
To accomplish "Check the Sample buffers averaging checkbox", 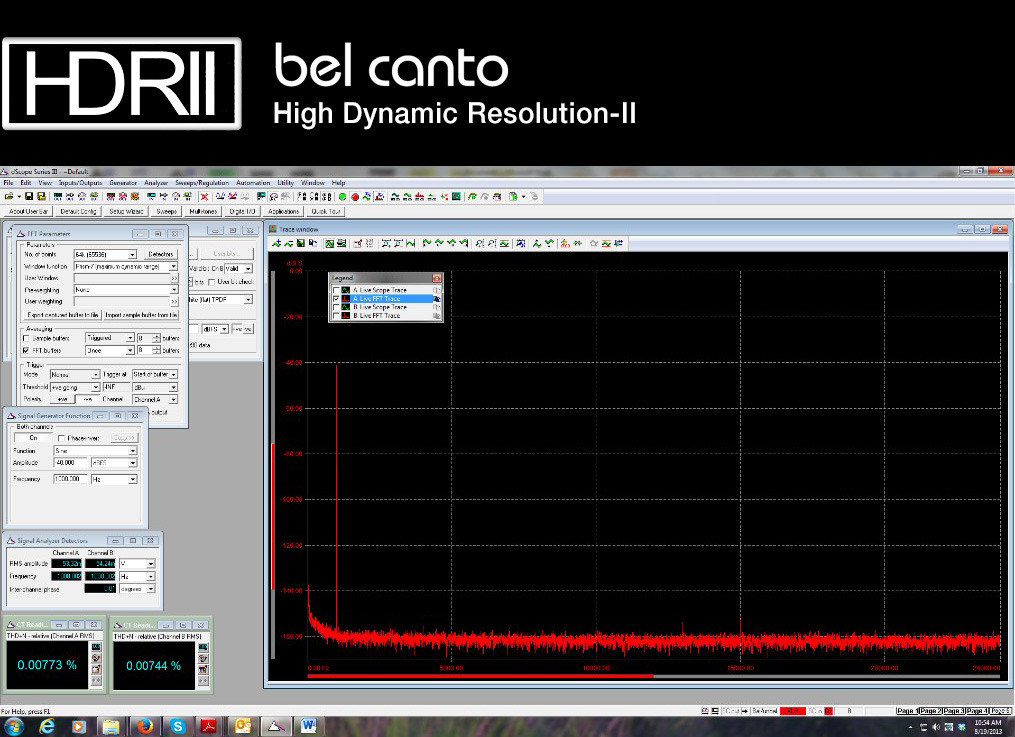I will click(27, 338).
